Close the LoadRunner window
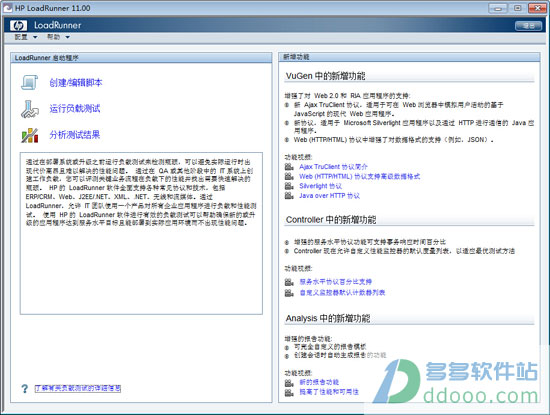 [537, 8]
